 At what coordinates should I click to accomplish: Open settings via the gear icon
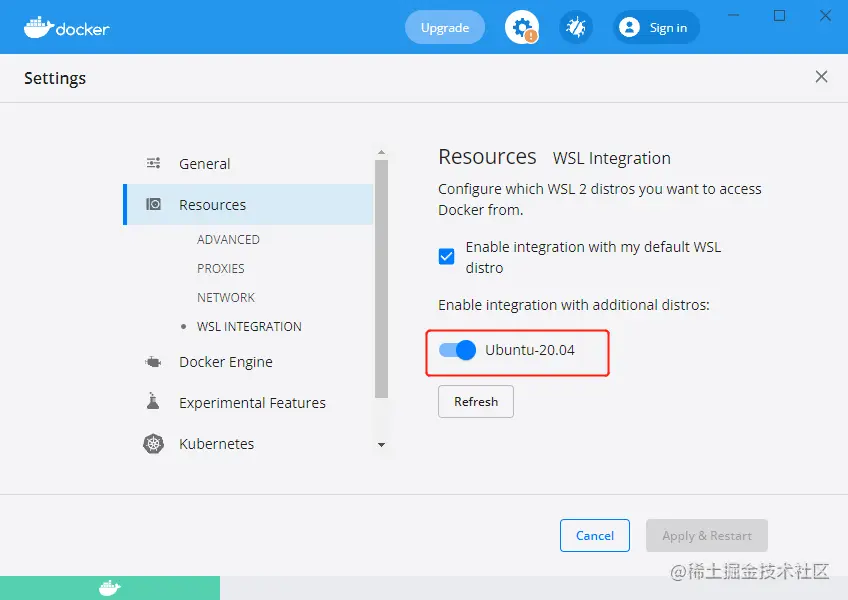(522, 27)
